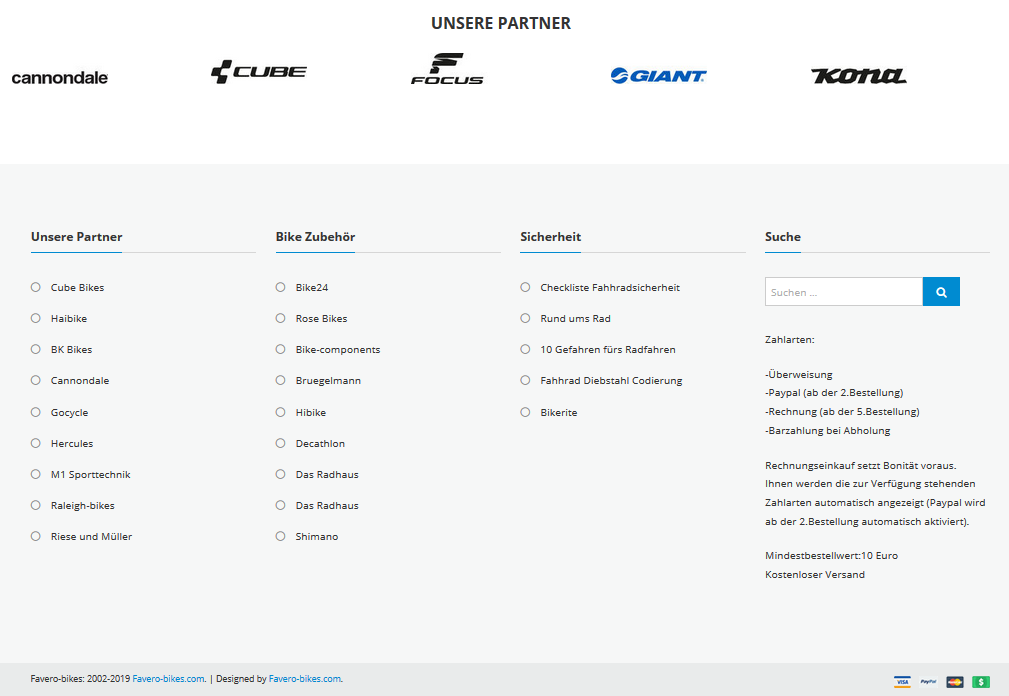Click the Bike Zubehör column heading
Image resolution: width=1009 pixels, height=696 pixels.
click(x=315, y=237)
